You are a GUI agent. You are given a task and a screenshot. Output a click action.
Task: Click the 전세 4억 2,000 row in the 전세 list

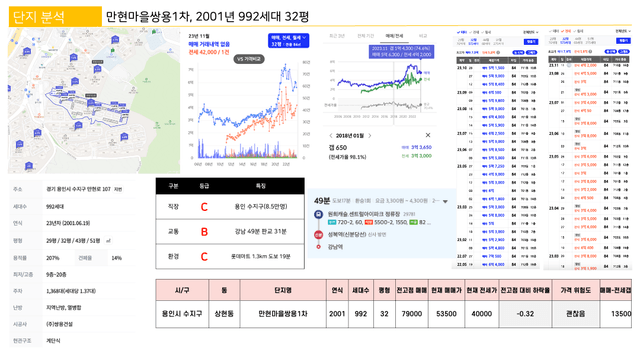pyautogui.click(x=590, y=65)
